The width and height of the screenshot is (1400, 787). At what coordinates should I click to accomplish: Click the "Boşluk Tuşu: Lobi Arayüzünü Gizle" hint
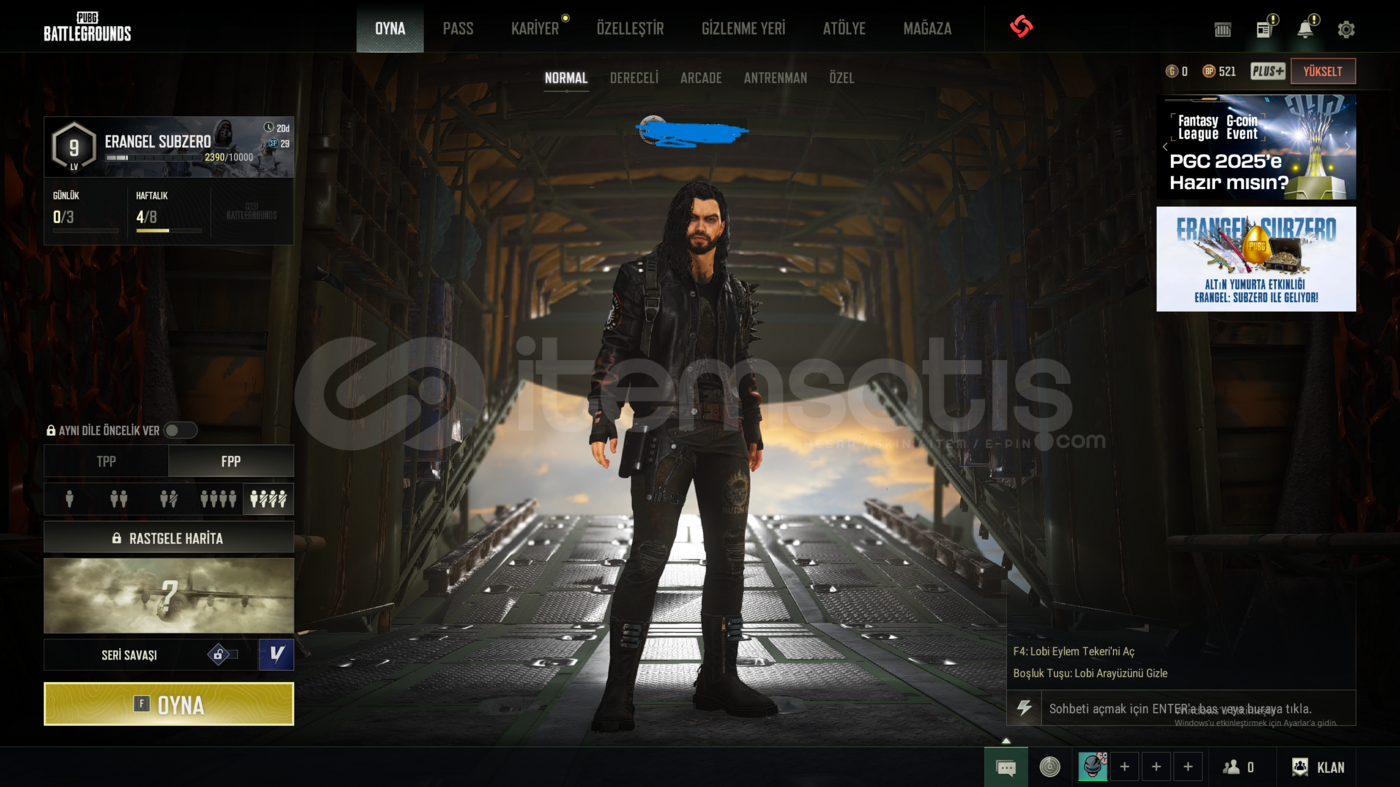(x=1090, y=673)
